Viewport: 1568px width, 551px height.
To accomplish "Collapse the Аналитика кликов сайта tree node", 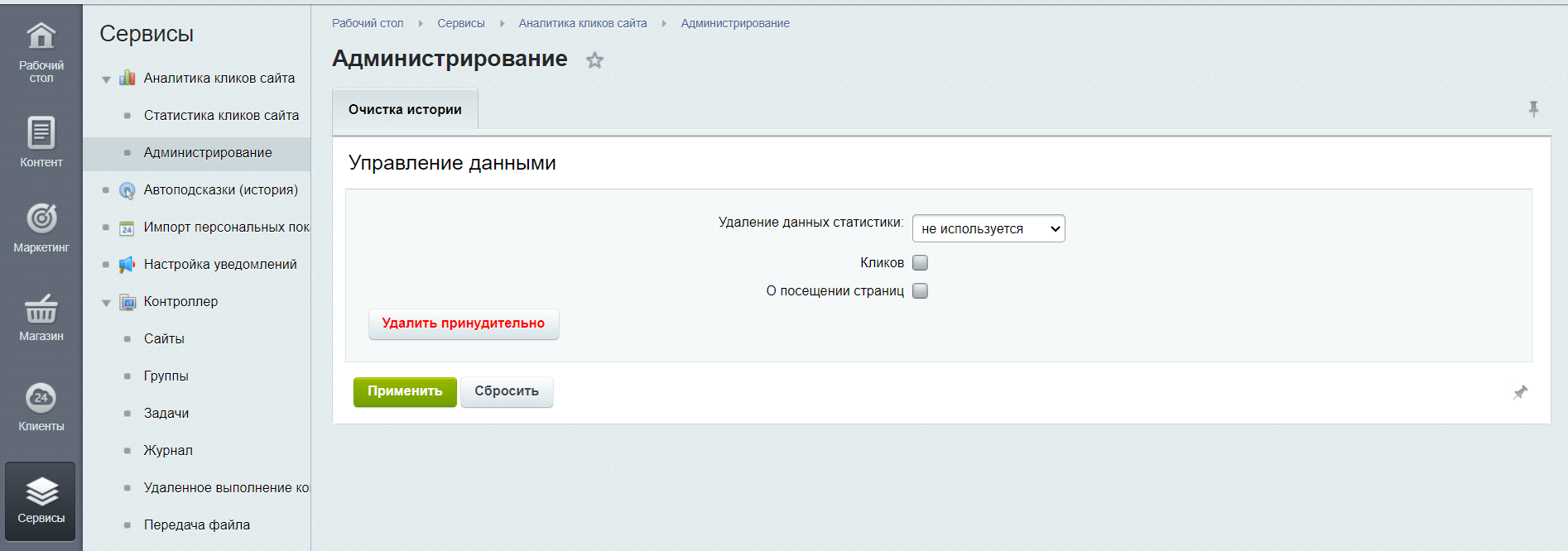I will (106, 79).
